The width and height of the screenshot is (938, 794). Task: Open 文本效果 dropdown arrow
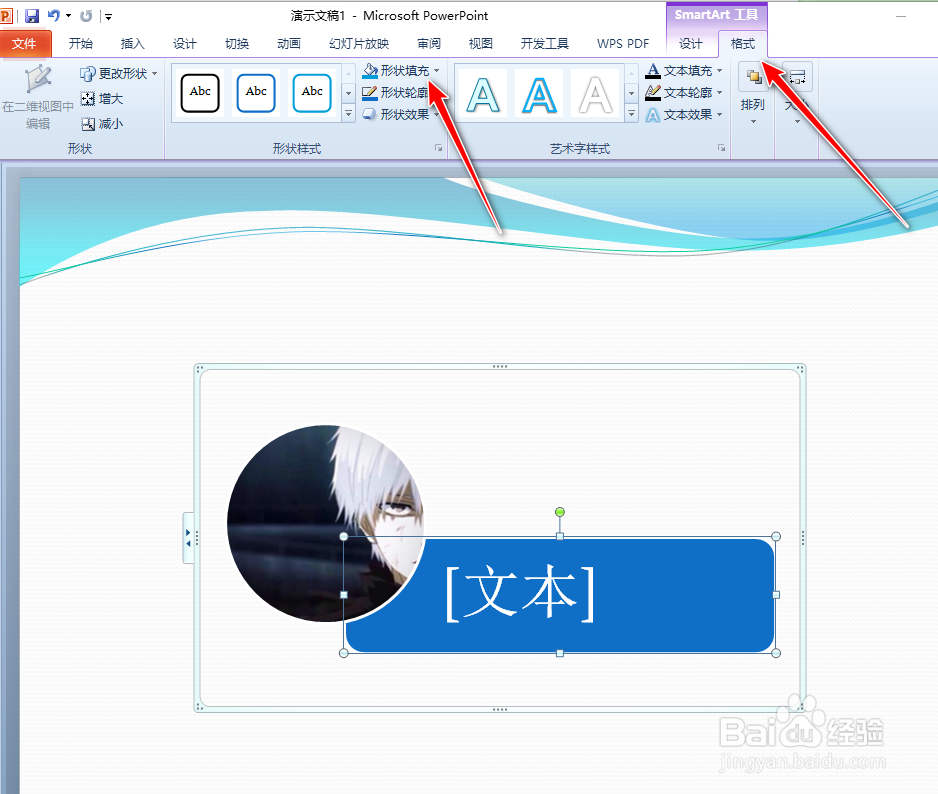tap(720, 114)
